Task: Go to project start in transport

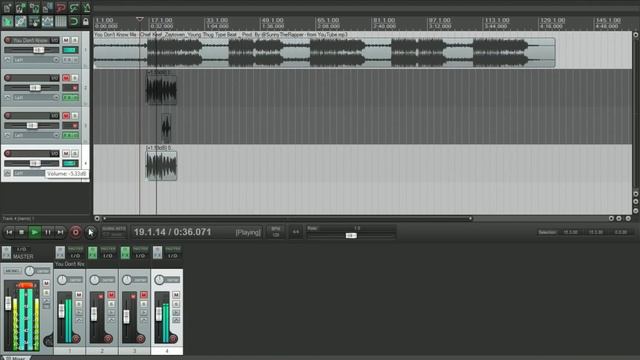Action: [x=9, y=232]
